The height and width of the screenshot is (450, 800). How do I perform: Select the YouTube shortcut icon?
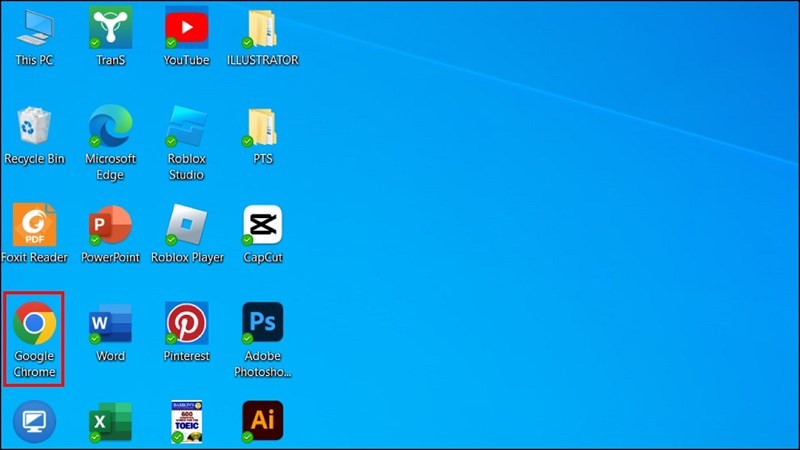click(186, 28)
